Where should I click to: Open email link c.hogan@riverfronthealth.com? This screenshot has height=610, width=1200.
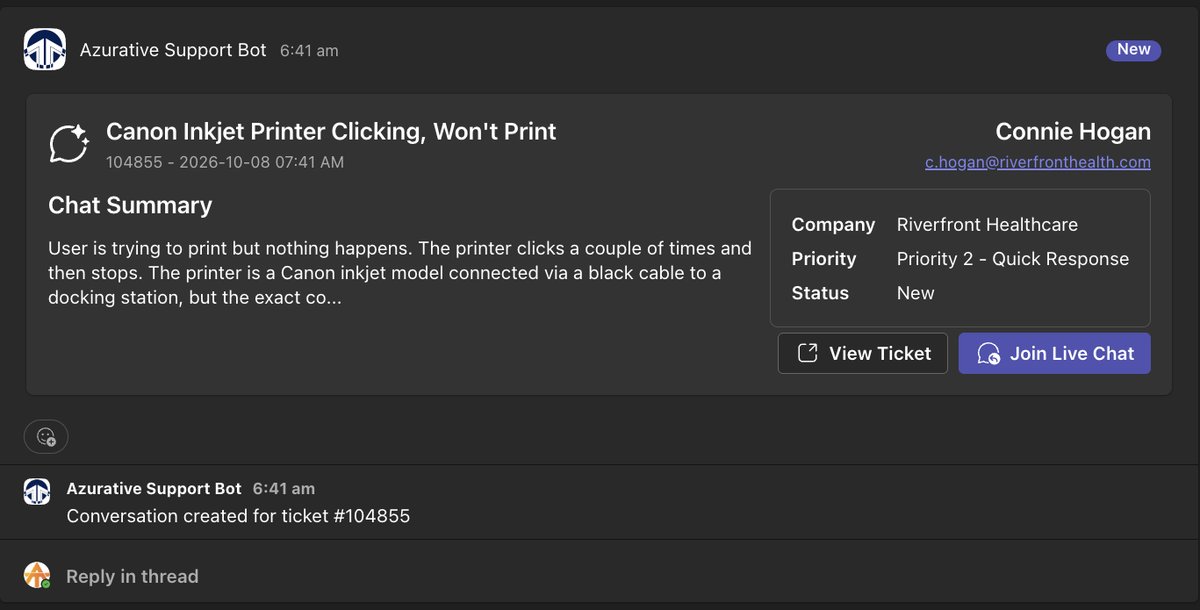pyautogui.click(x=1038, y=162)
